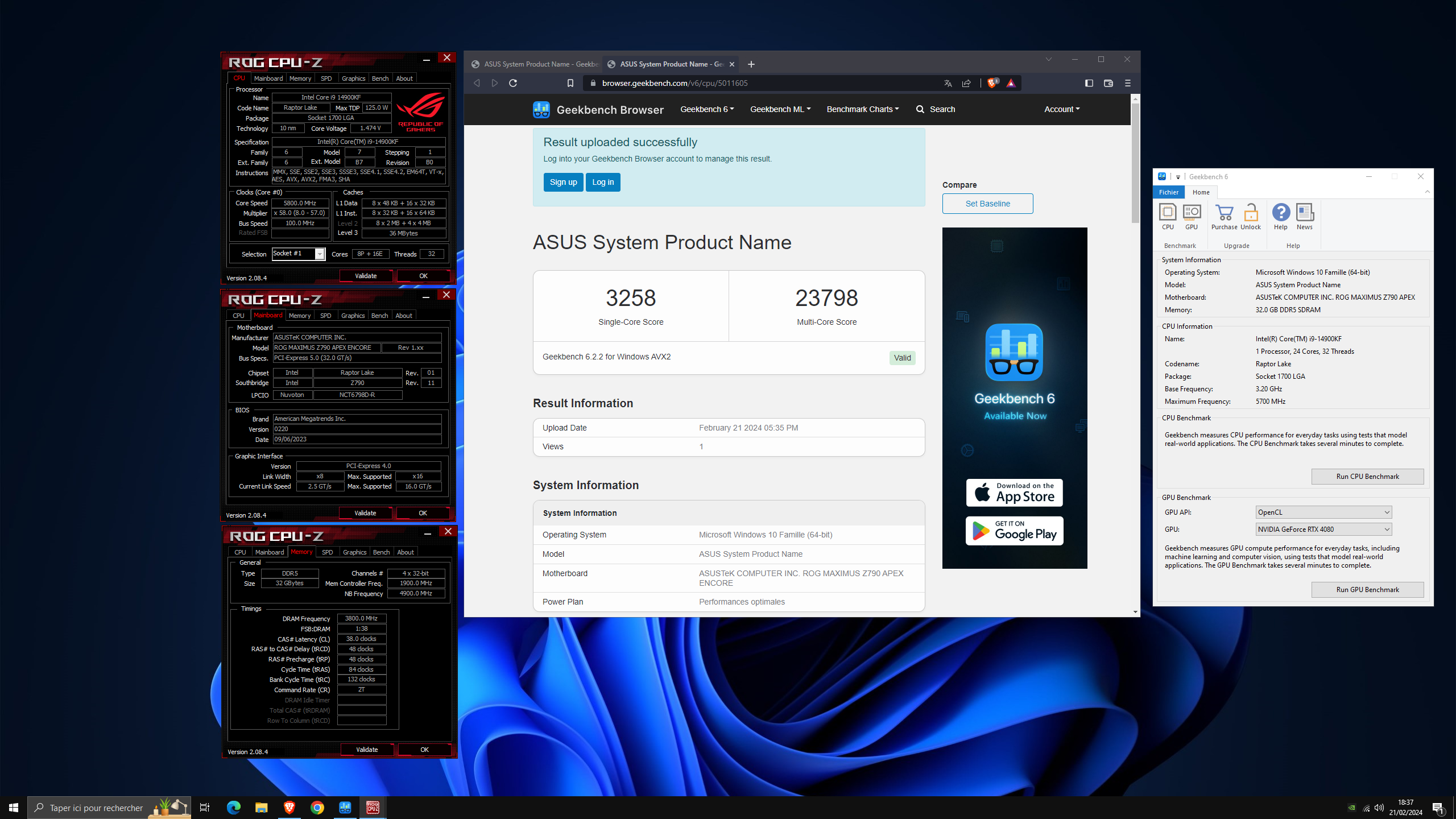Open About tab in middle CPU-Z window
1456x819 pixels.
[404, 316]
